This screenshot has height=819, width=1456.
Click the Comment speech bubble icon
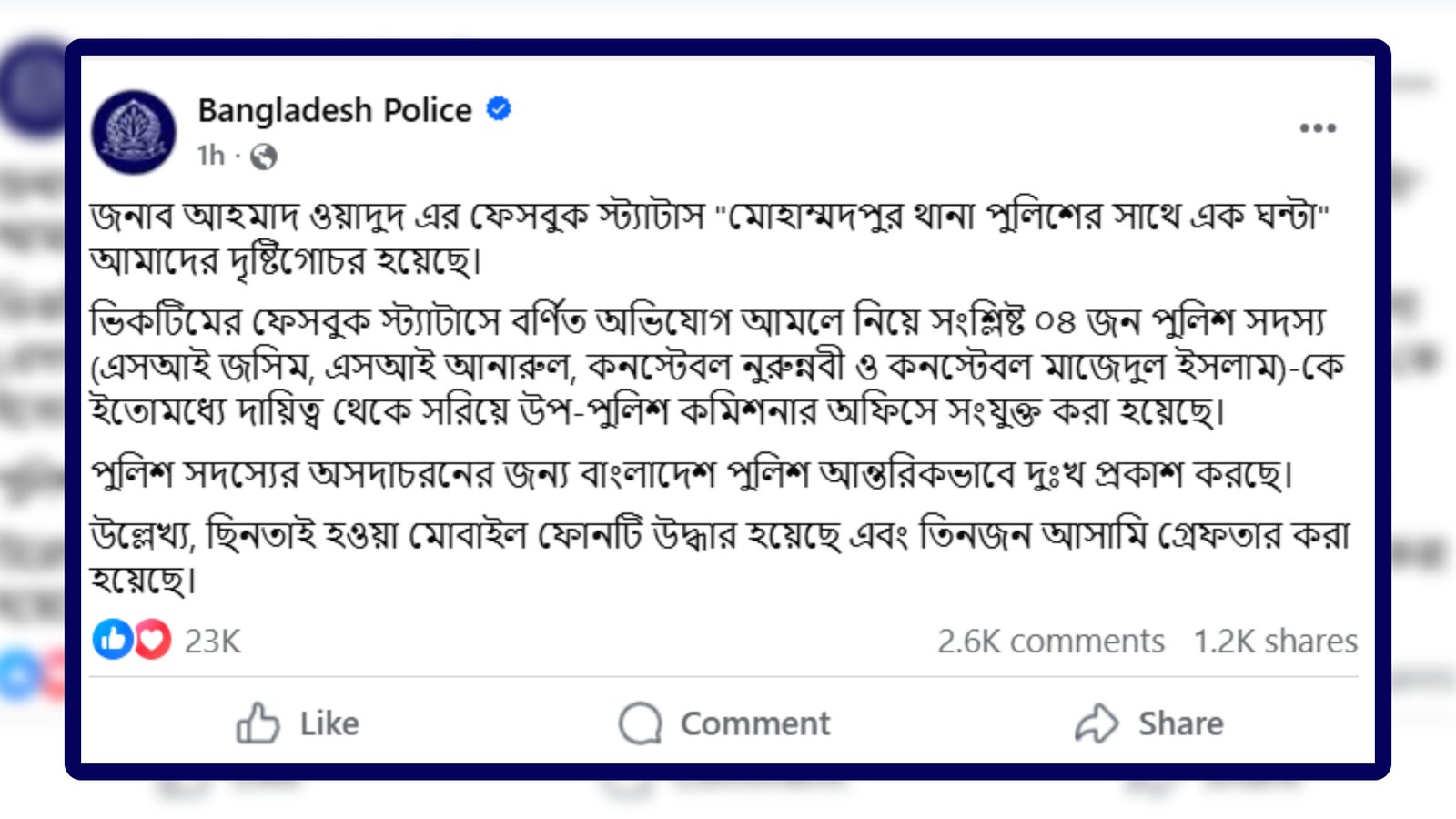[641, 723]
